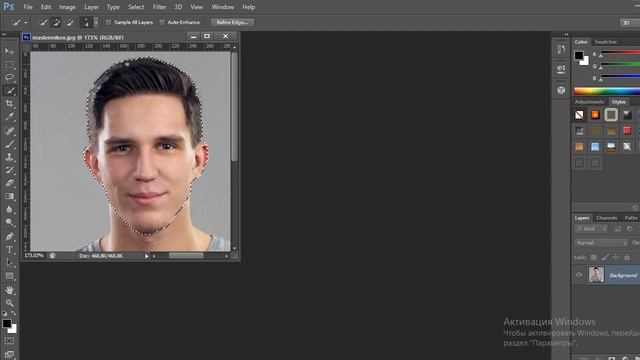Select the Path Selection tool
This screenshot has height=360, width=640.
tap(9, 262)
